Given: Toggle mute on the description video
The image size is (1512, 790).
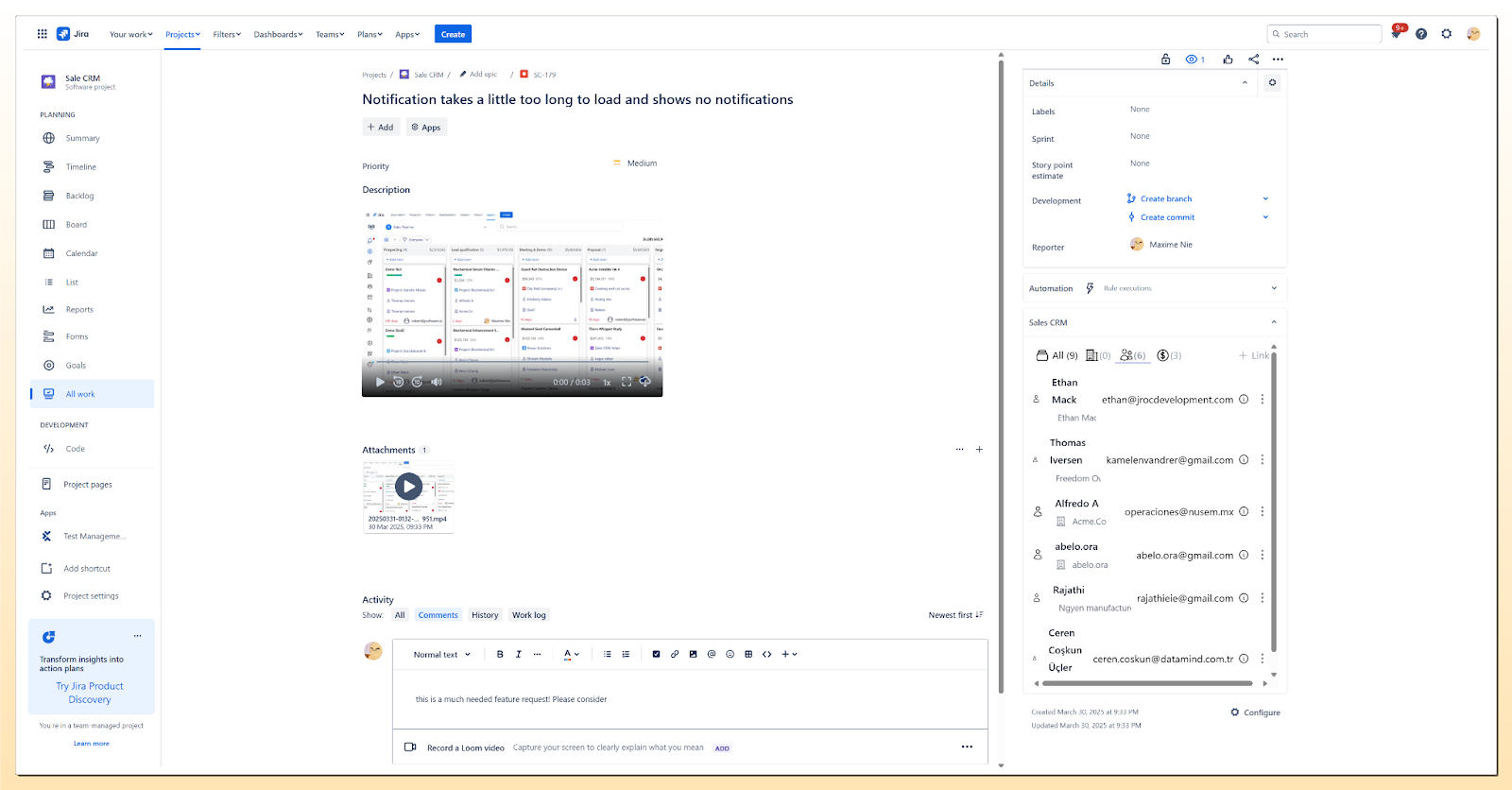Looking at the screenshot, I should coord(437,382).
